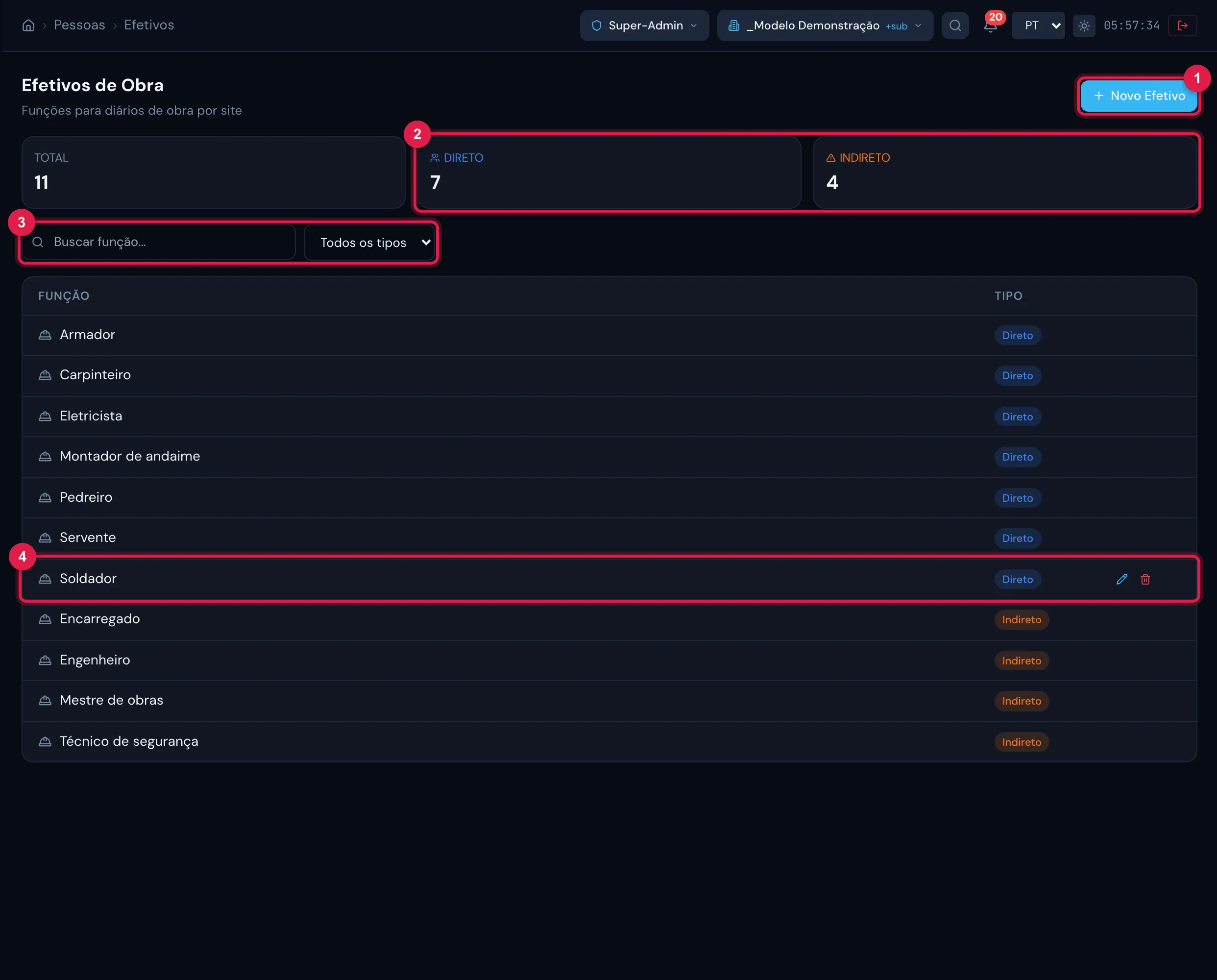Focus the Buscar função search field
Viewport: 1217px width, 980px height.
[159, 242]
